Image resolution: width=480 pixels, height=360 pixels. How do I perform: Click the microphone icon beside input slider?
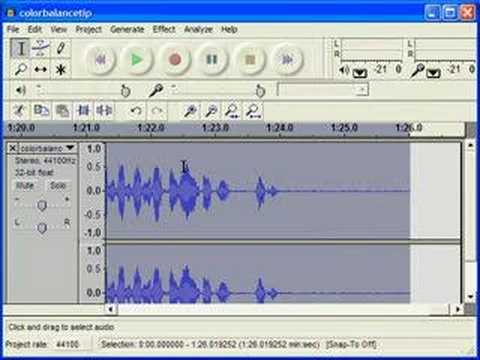point(155,90)
